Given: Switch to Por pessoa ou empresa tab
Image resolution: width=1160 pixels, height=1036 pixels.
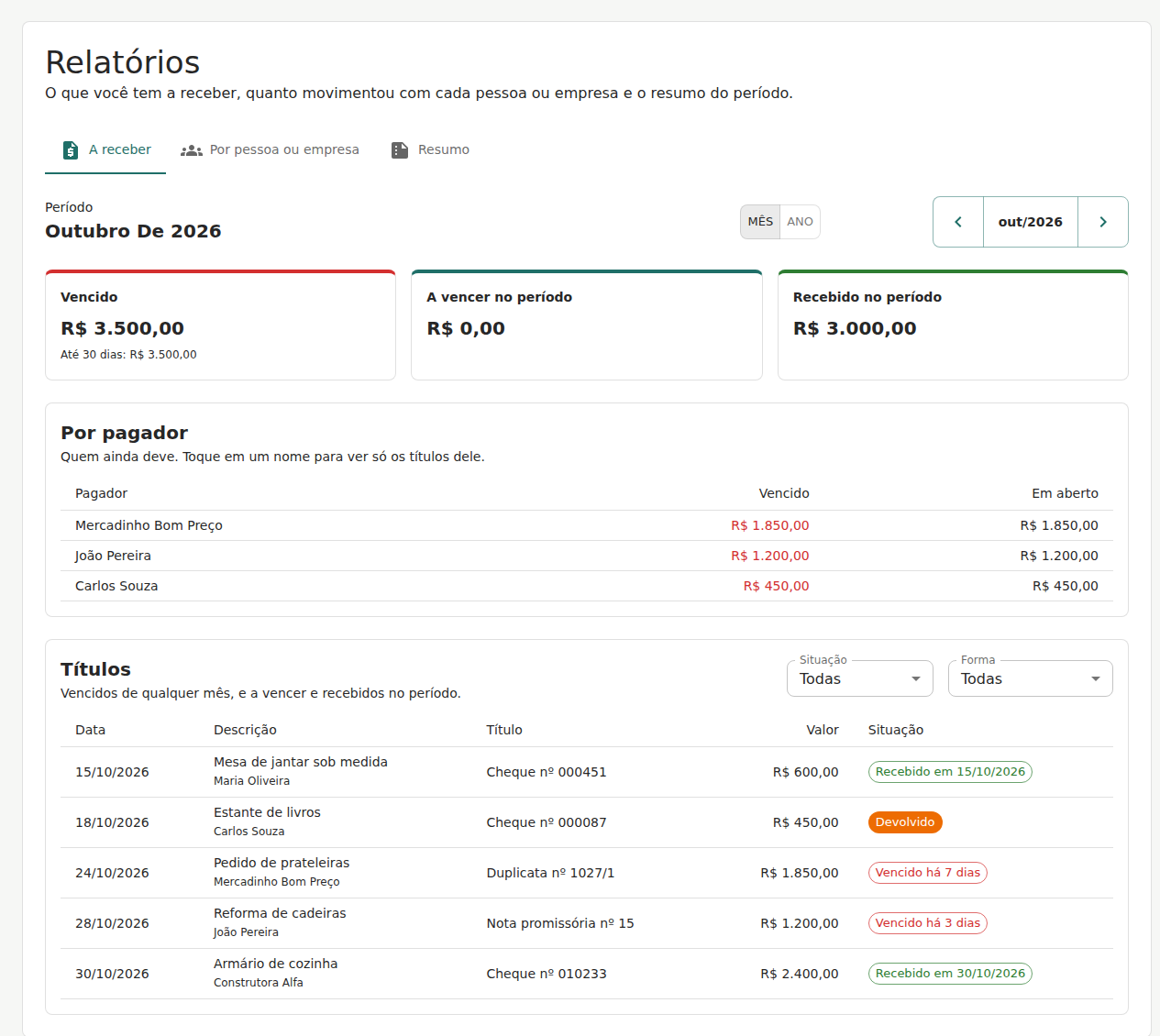Looking at the screenshot, I should 270,150.
